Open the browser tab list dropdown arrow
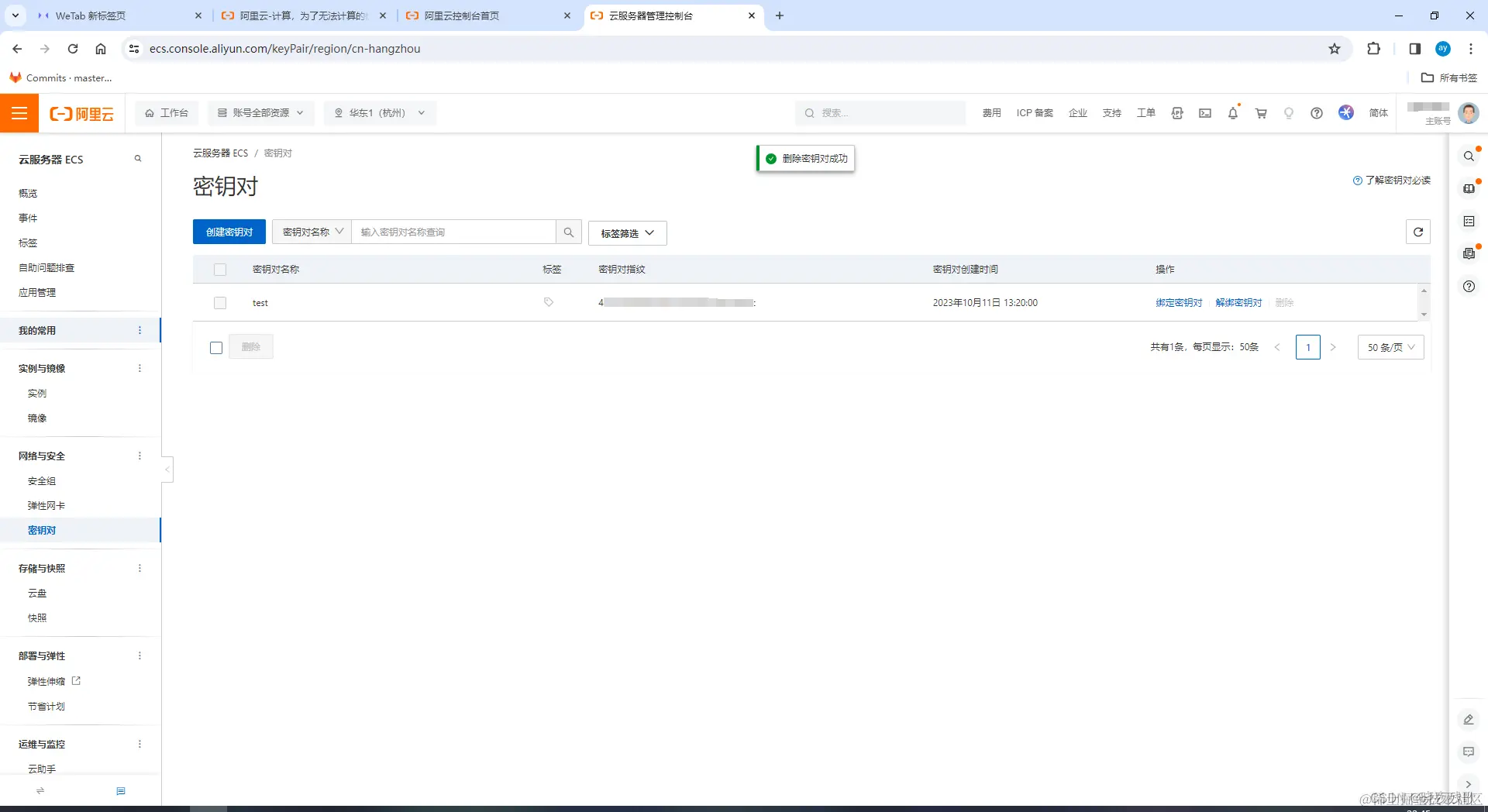This screenshot has height=812, width=1488. [x=15, y=15]
